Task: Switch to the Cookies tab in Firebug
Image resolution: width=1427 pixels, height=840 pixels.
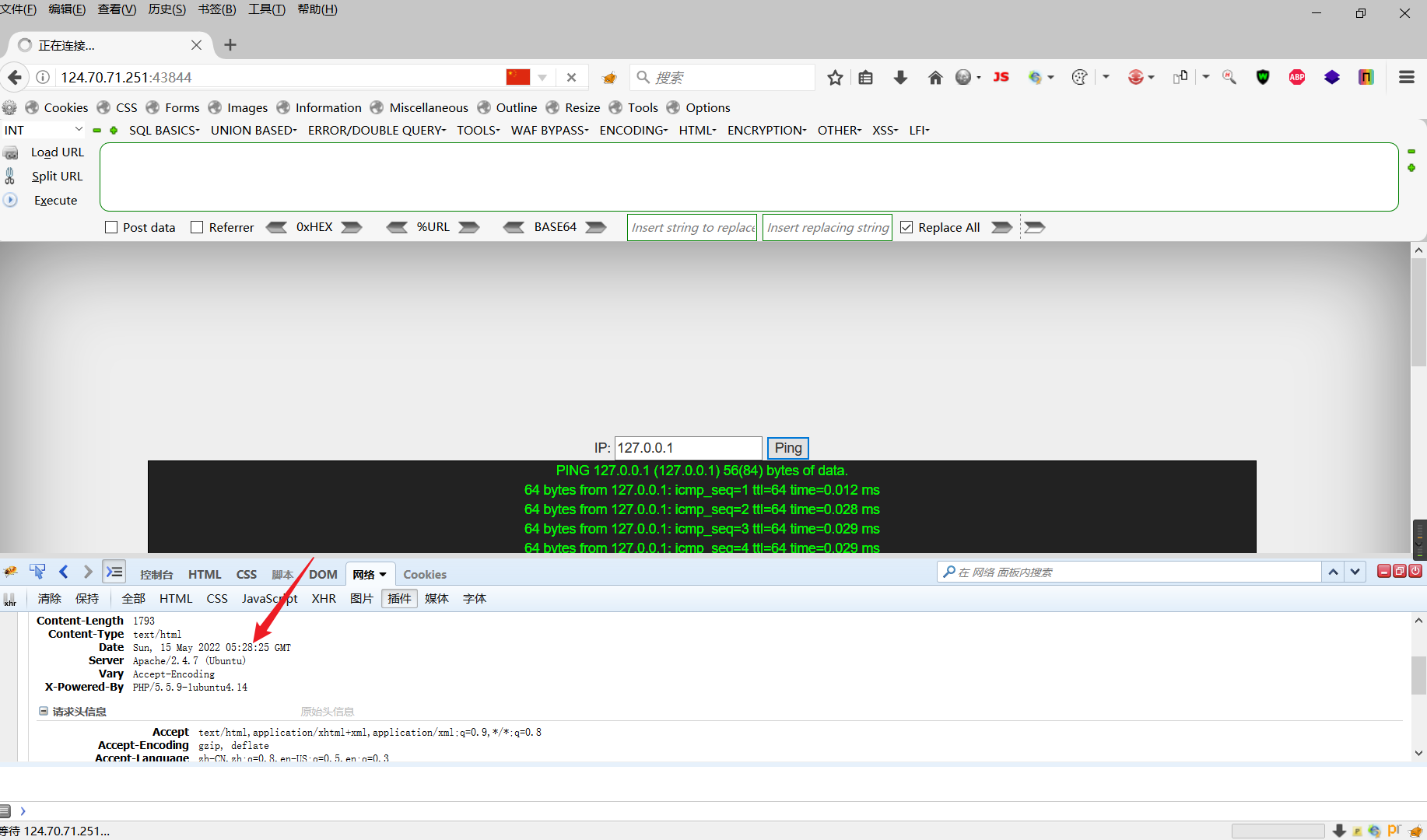Action: tap(425, 574)
